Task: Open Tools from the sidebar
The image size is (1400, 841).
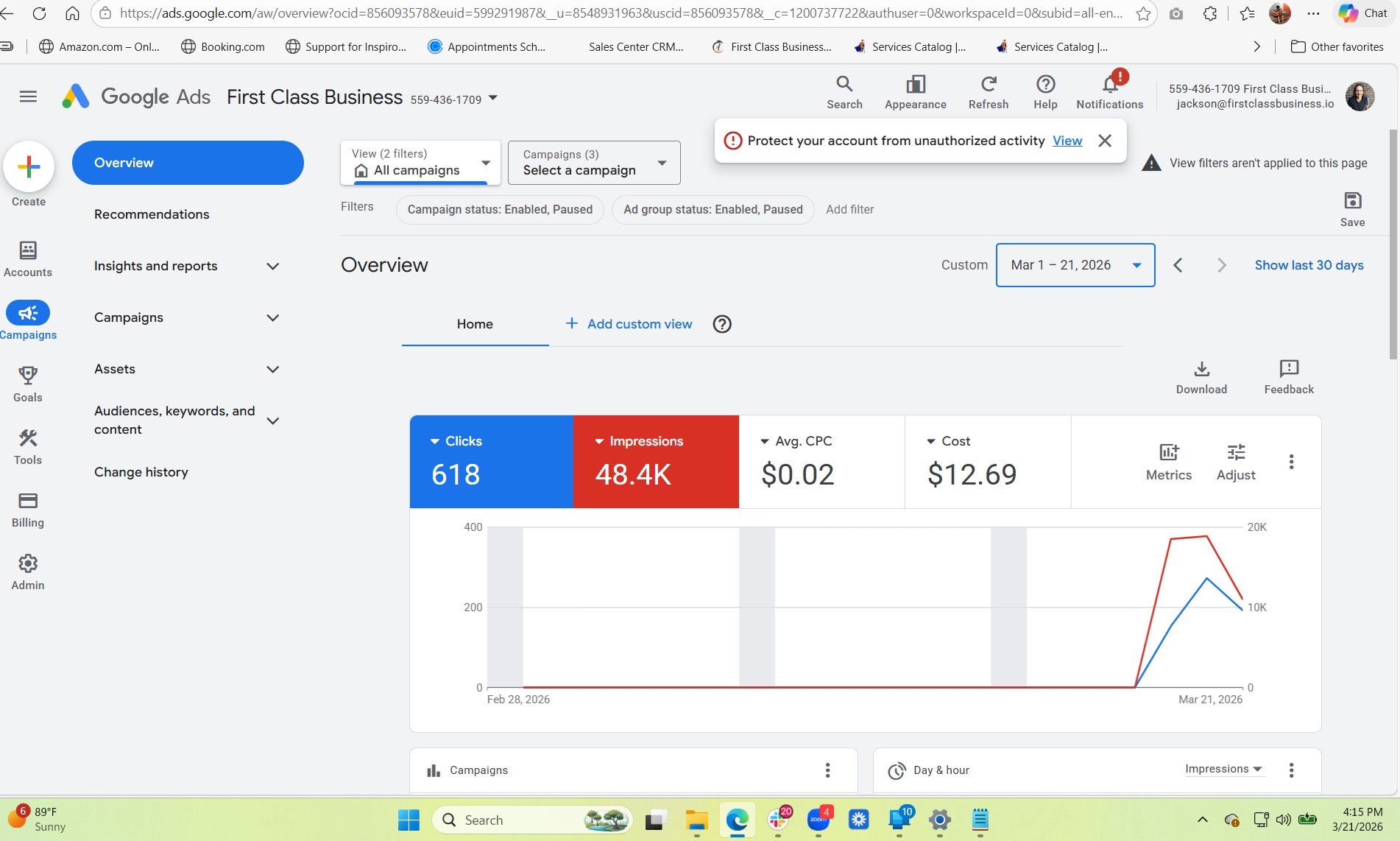Action: [x=27, y=447]
